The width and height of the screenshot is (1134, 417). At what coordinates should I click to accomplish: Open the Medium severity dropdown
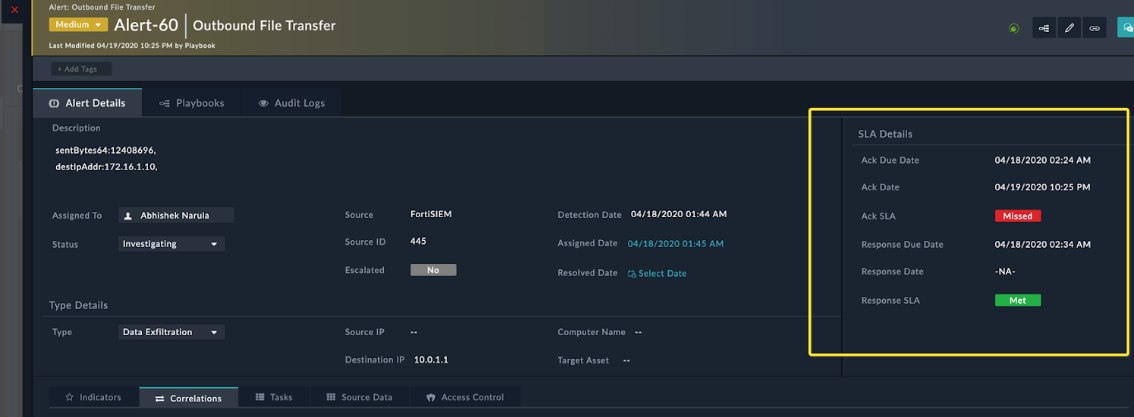(78, 25)
